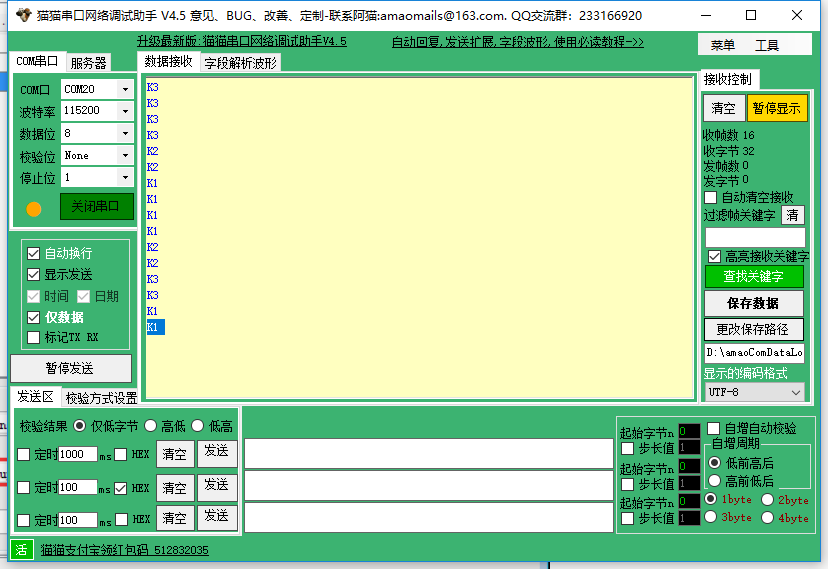Select 2byte radio option
Viewport: 828px width, 569px height.
coord(767,500)
